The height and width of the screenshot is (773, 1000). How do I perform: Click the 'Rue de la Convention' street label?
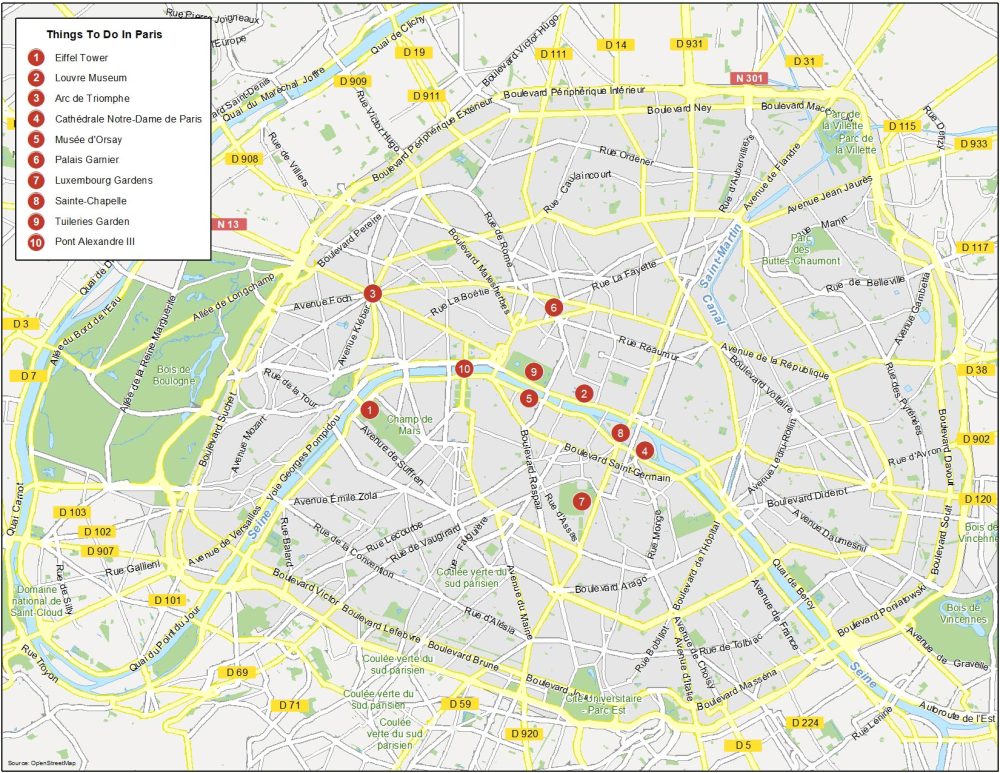(354, 551)
